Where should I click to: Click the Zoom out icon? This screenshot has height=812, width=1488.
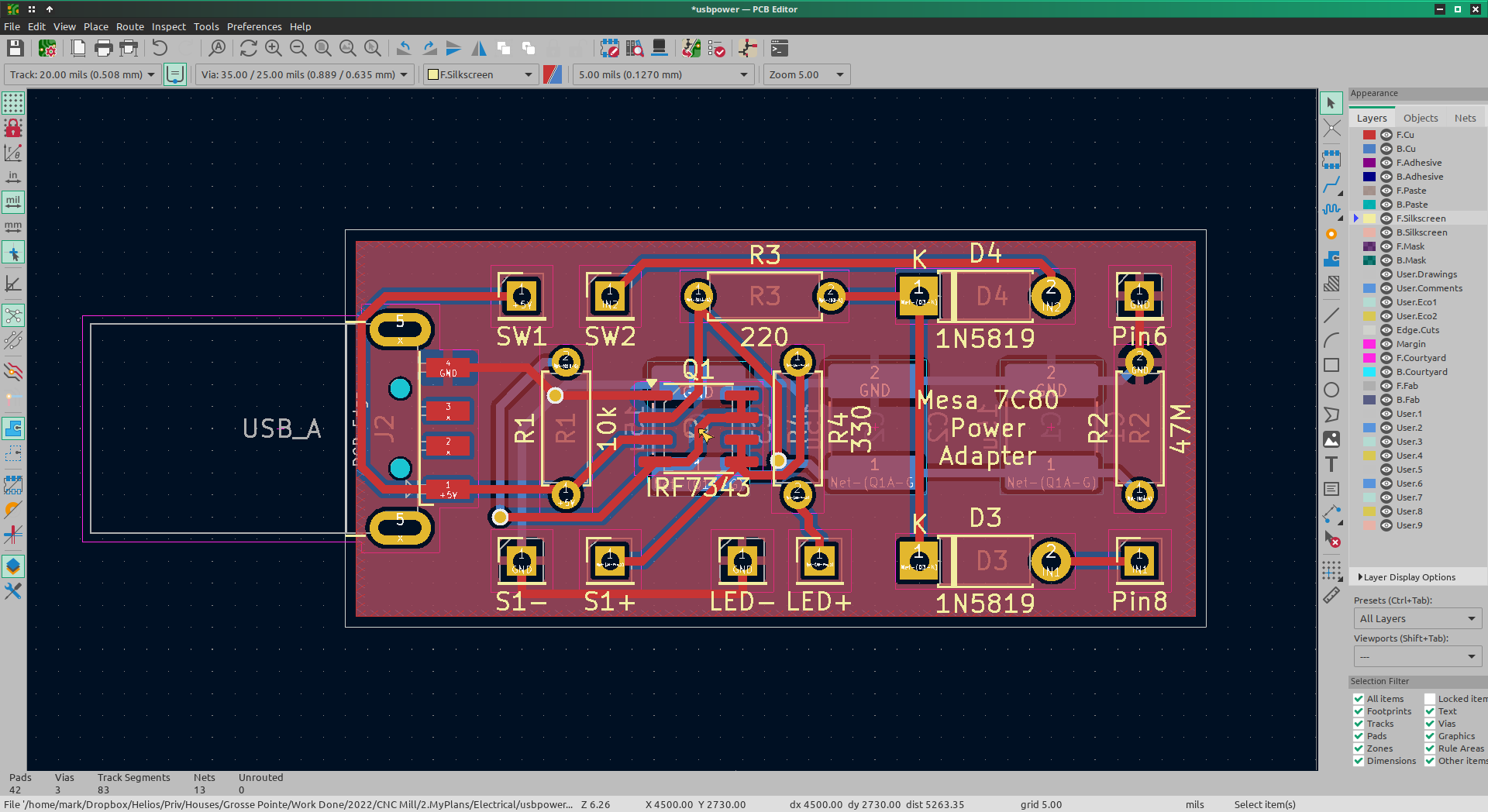(298, 49)
